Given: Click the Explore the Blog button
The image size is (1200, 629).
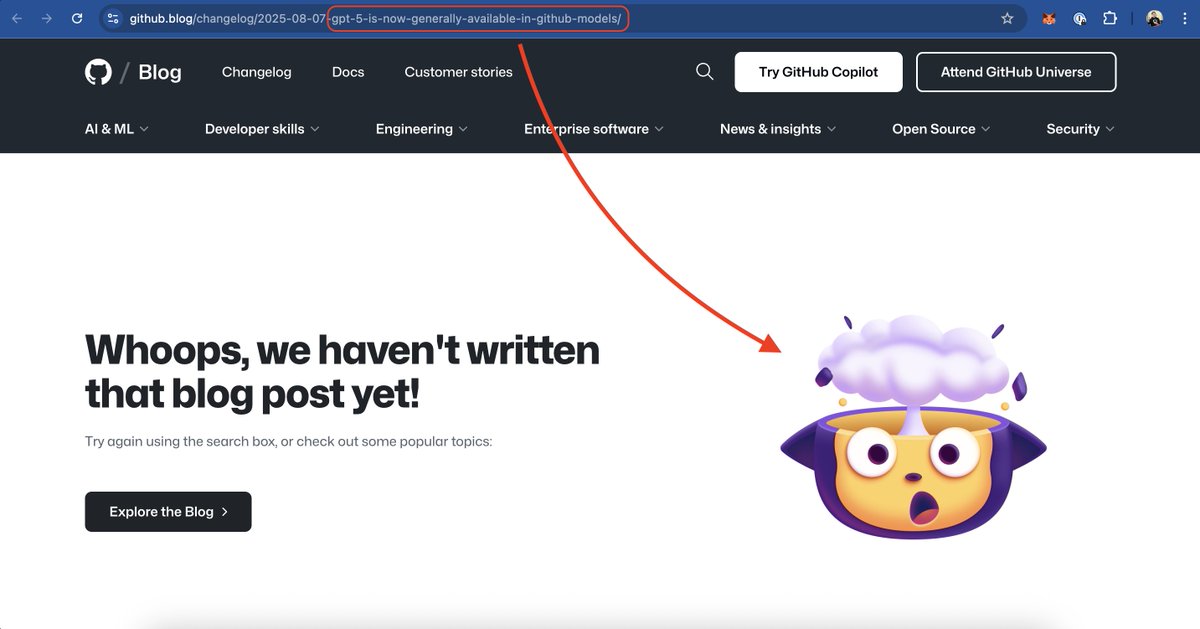Looking at the screenshot, I should (168, 511).
